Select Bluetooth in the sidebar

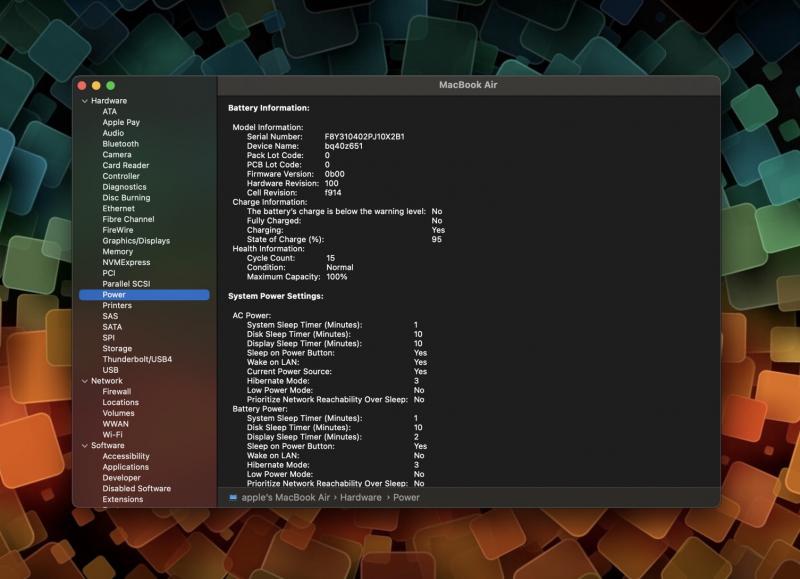[120, 144]
